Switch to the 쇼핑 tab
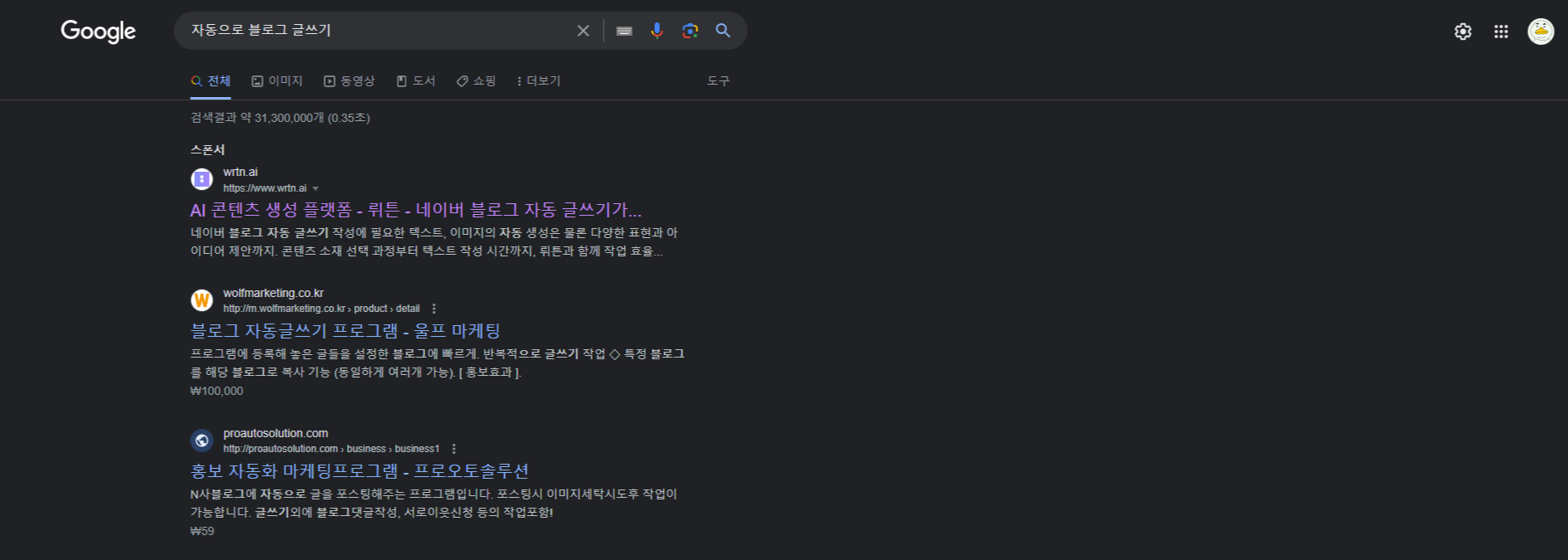 (476, 80)
